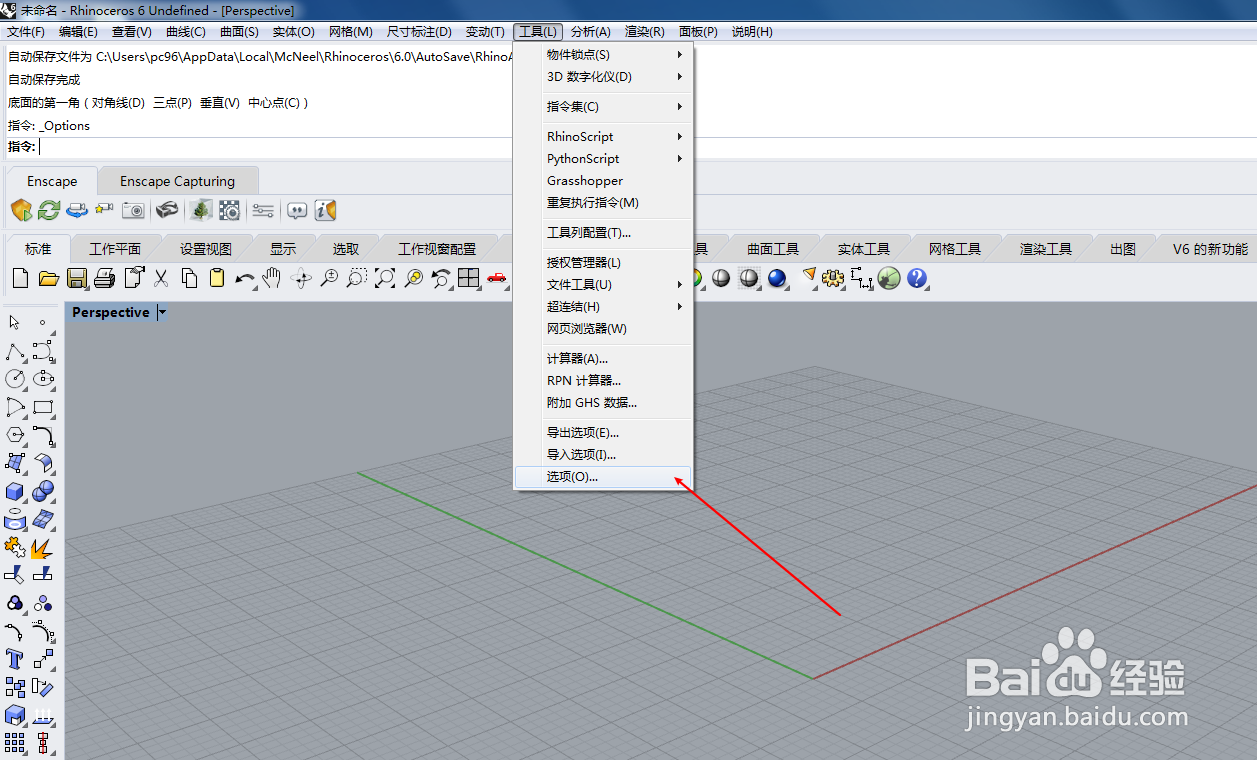
Task: Open 计算器(A)... menu entry
Action: (603, 359)
